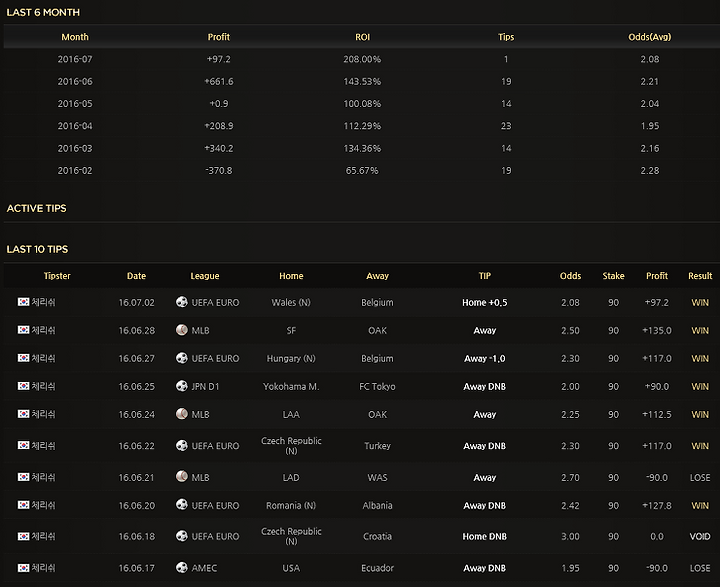Click the LAST 6 MONTH heading
This screenshot has height=587, width=720.
pos(43,12)
